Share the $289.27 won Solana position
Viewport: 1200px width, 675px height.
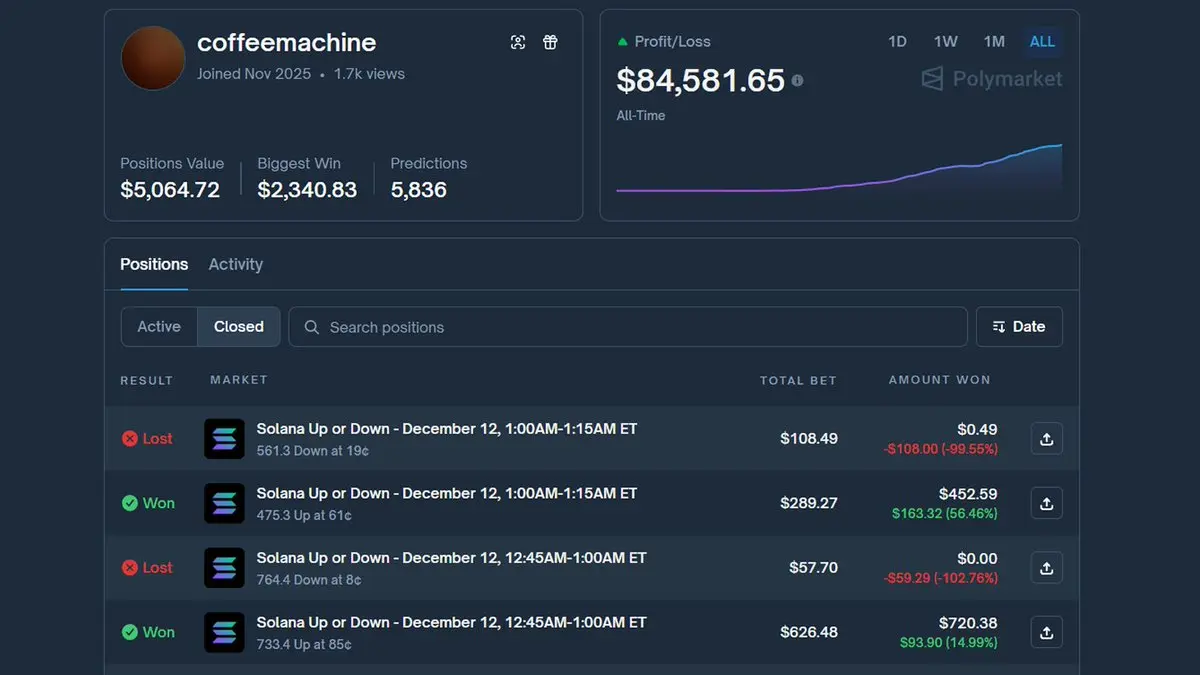coord(1046,503)
